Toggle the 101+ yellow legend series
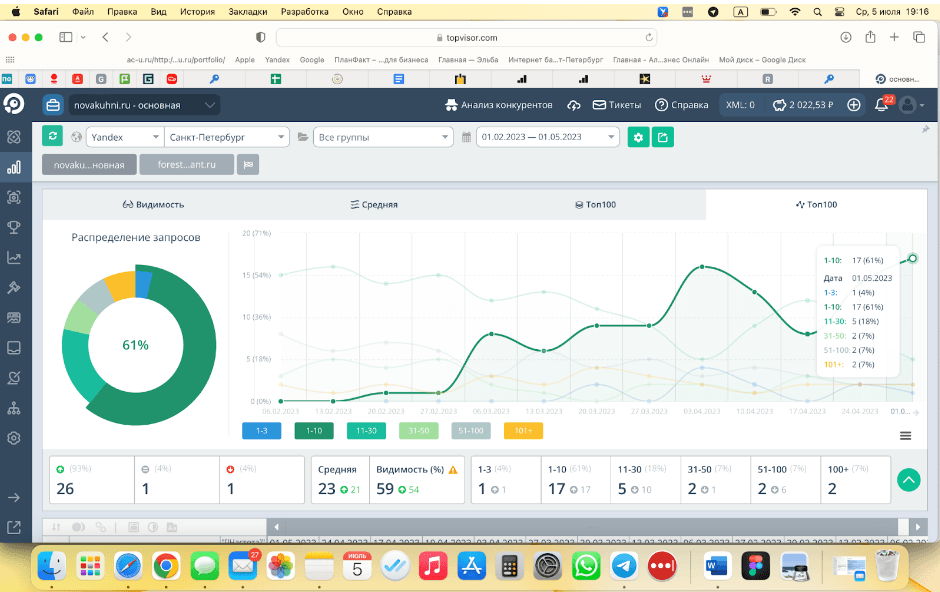The width and height of the screenshot is (940, 592). point(522,431)
